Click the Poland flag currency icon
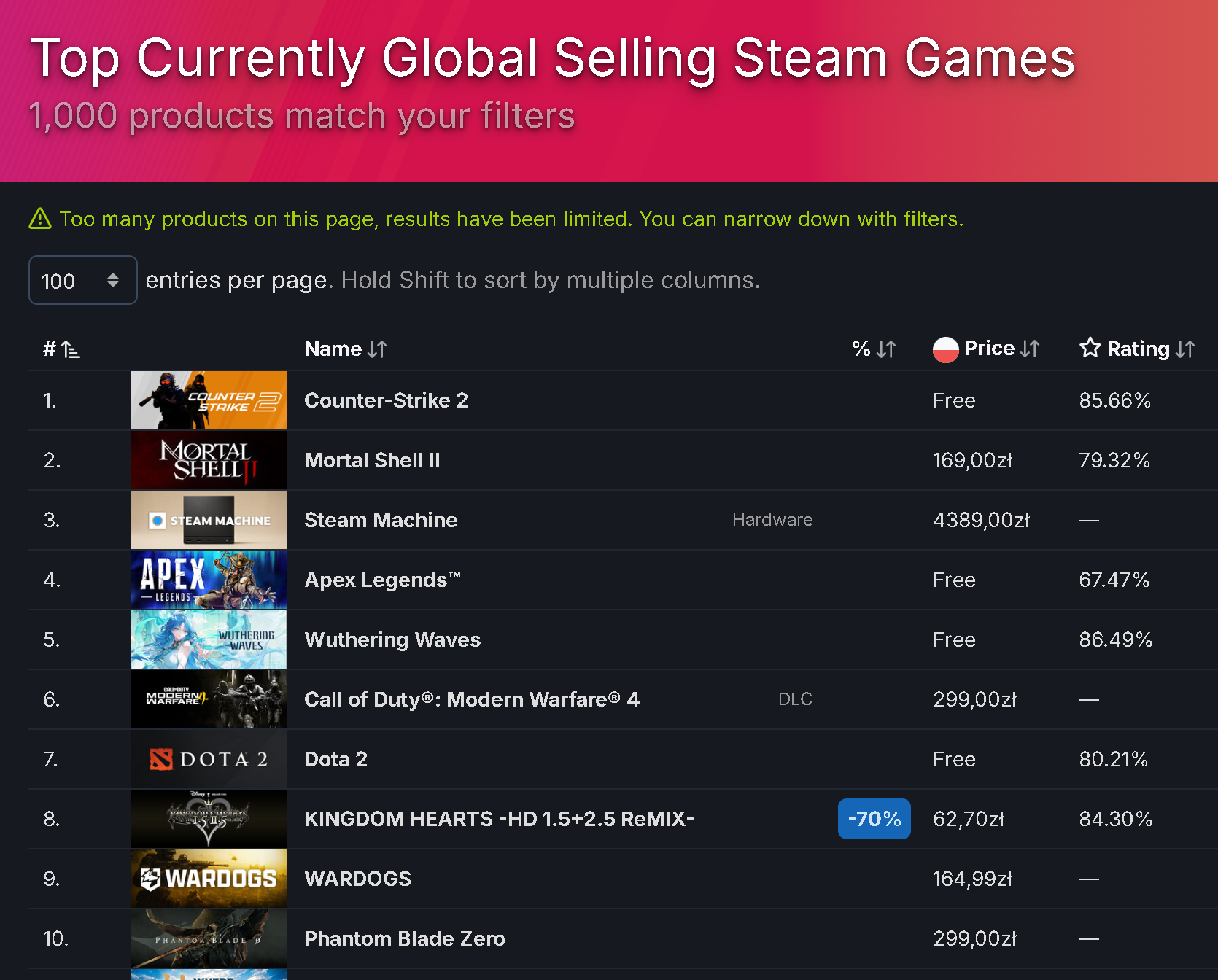The width and height of the screenshot is (1218, 980). [x=945, y=349]
